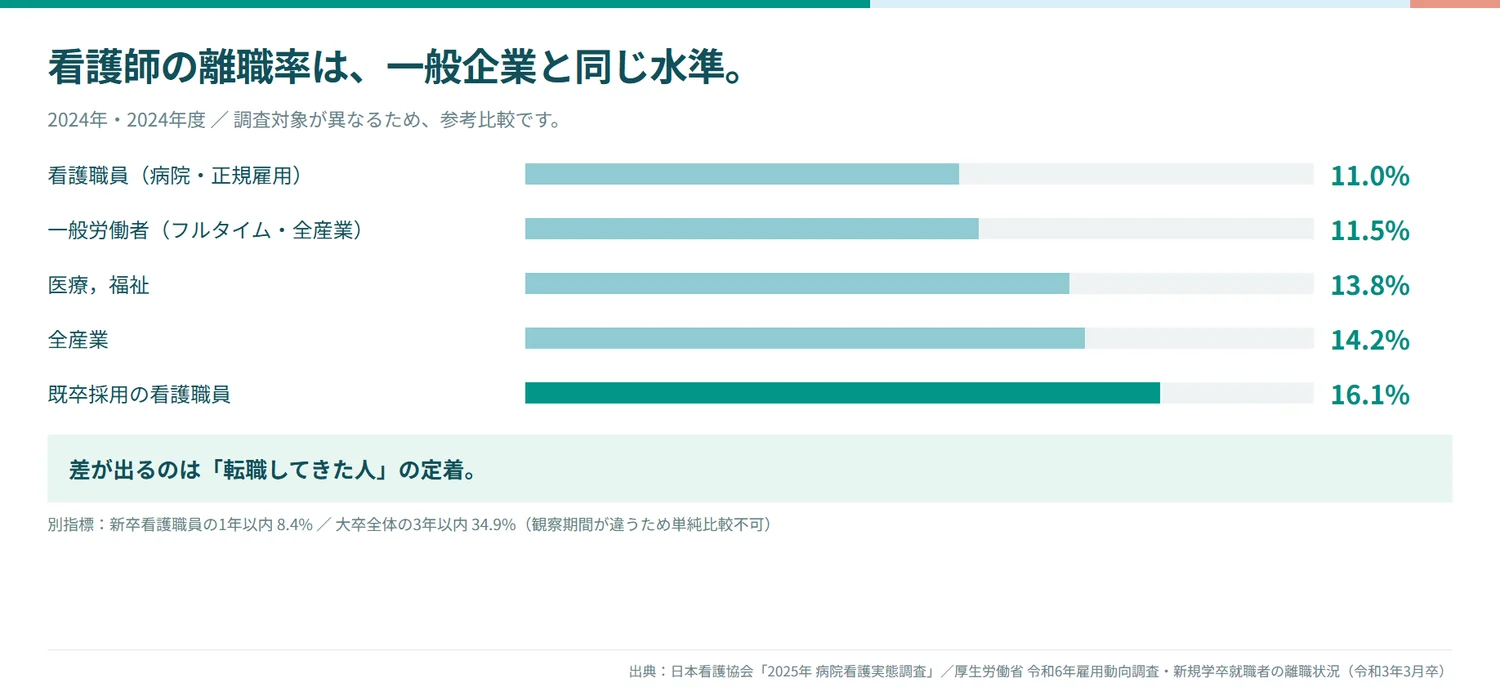Click the footnote starting with 別指標：新卒看護職員

click(409, 524)
